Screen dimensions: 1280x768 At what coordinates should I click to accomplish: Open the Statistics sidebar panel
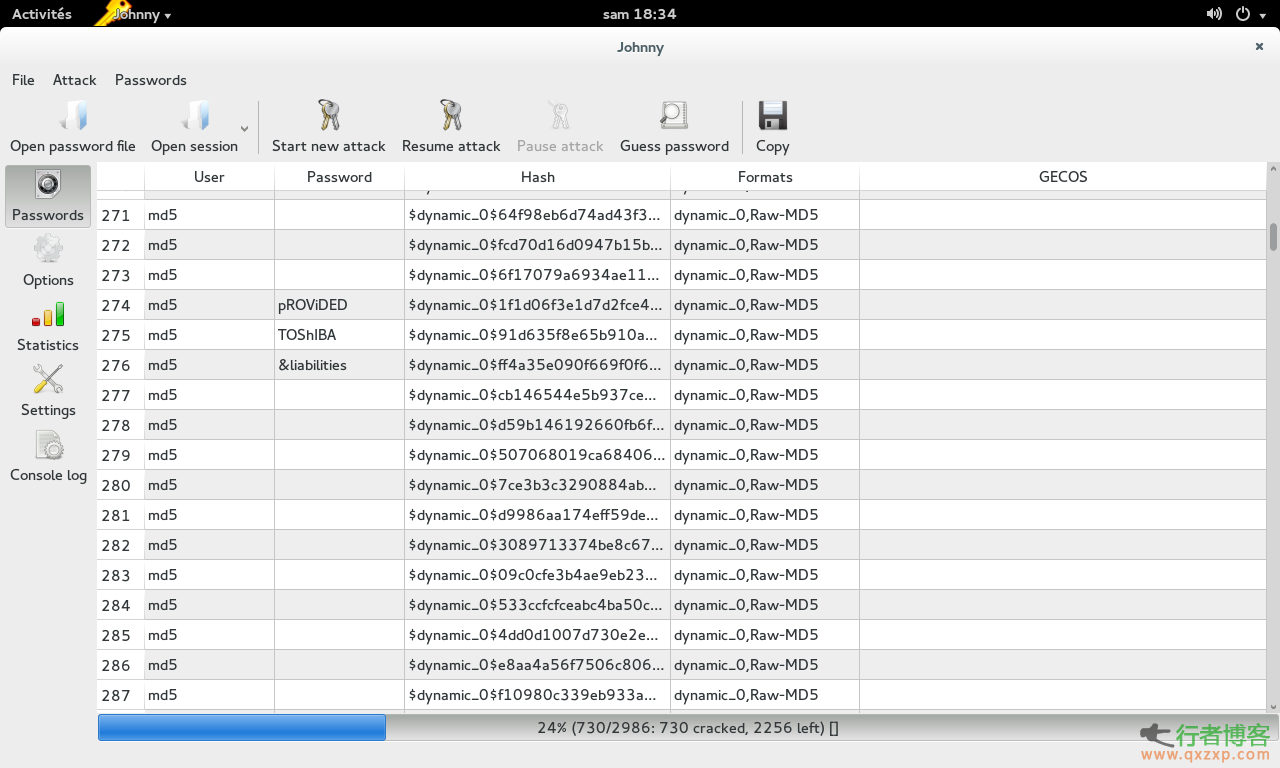[48, 326]
